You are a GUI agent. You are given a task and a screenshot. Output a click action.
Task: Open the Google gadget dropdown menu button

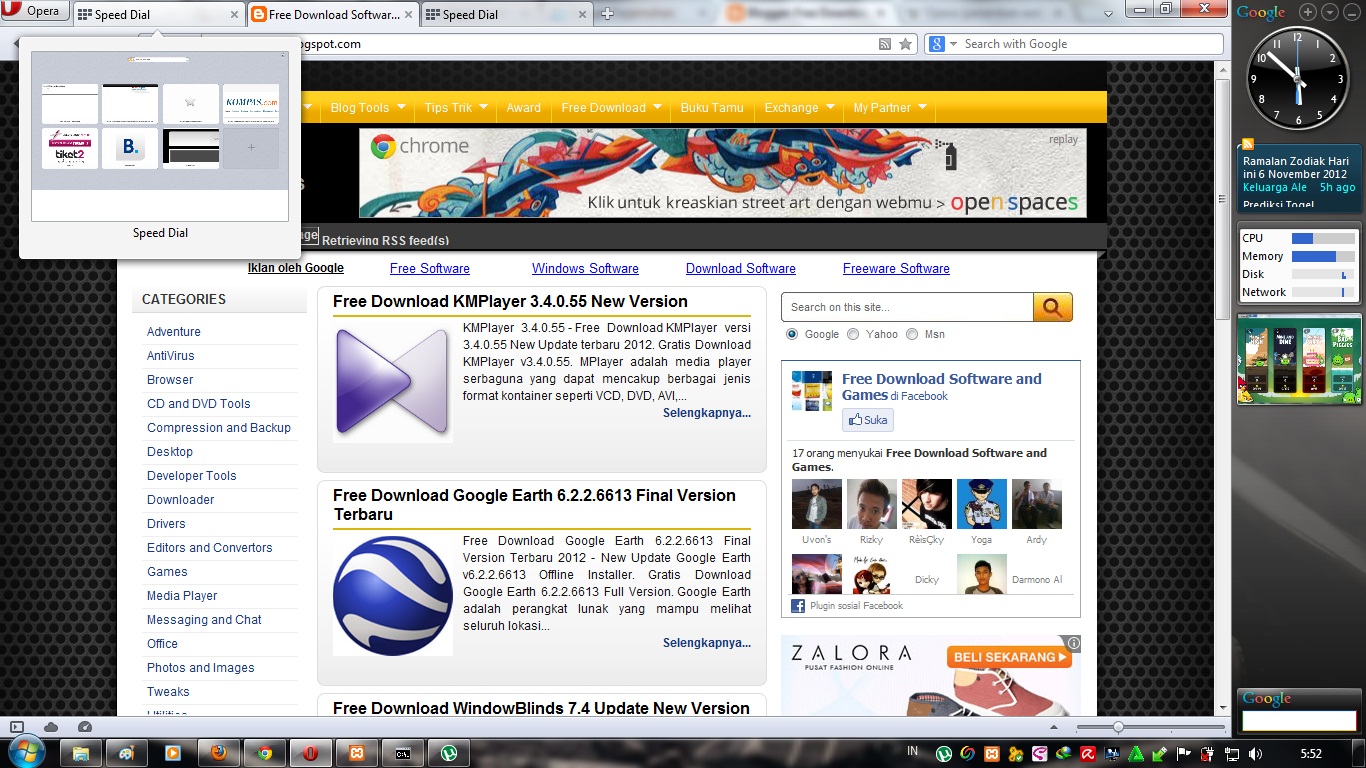coord(1329,12)
